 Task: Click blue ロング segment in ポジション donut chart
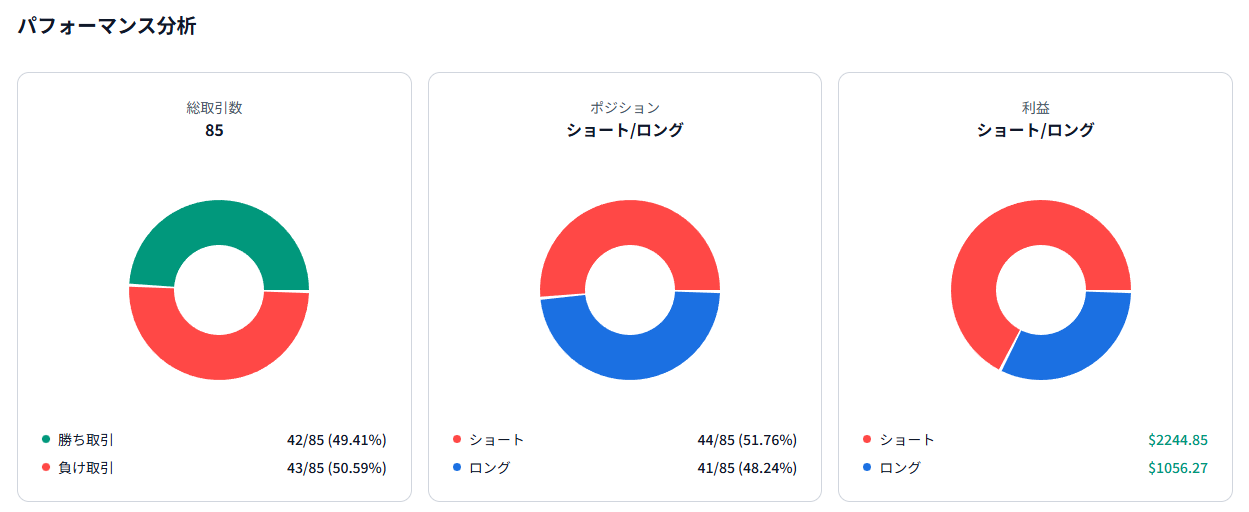tap(630, 358)
